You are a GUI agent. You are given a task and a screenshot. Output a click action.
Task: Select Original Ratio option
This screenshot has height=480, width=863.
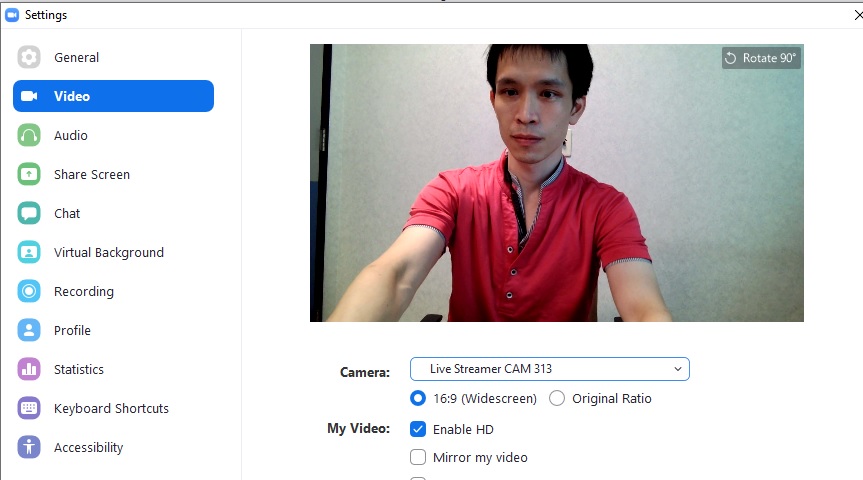(x=557, y=398)
